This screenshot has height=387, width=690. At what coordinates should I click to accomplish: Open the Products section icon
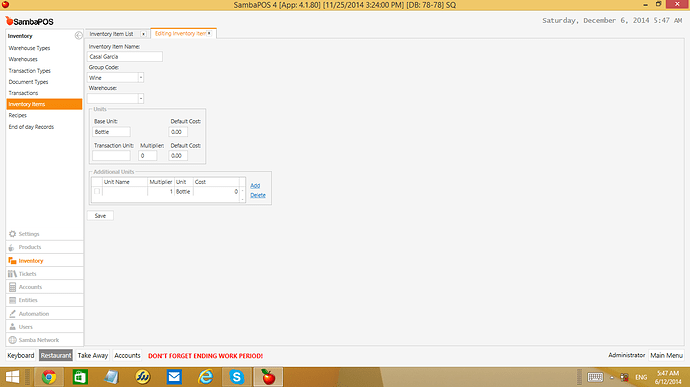12,247
